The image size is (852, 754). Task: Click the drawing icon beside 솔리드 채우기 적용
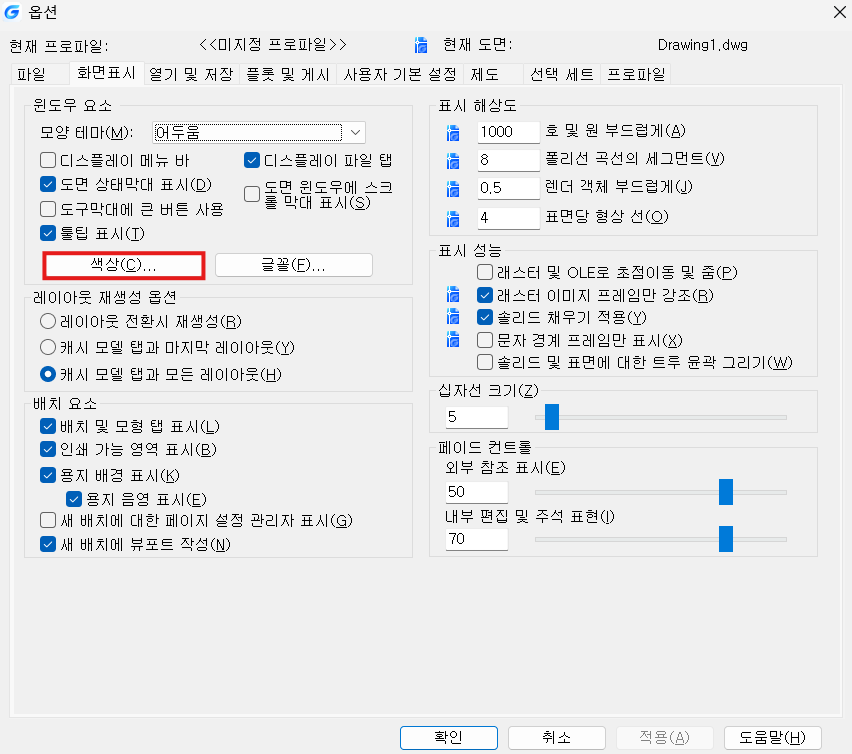453,318
